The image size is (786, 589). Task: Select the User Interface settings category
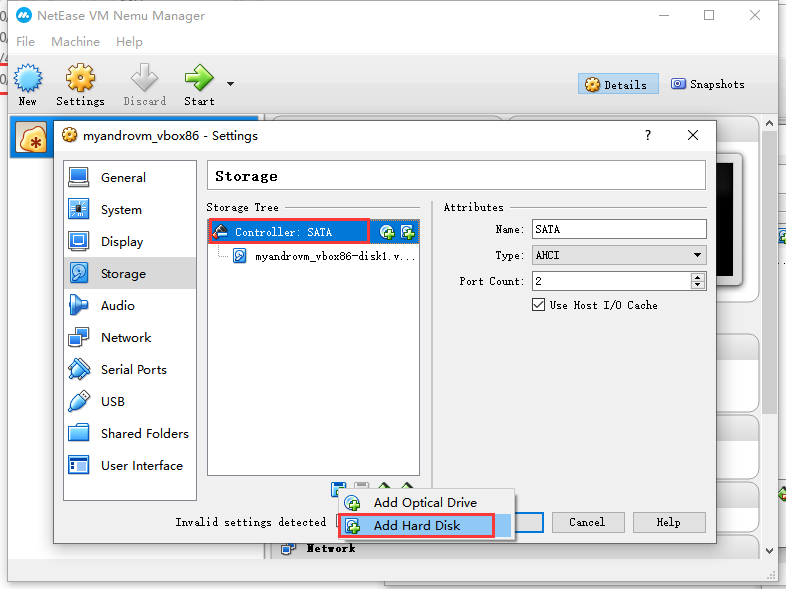[130, 466]
